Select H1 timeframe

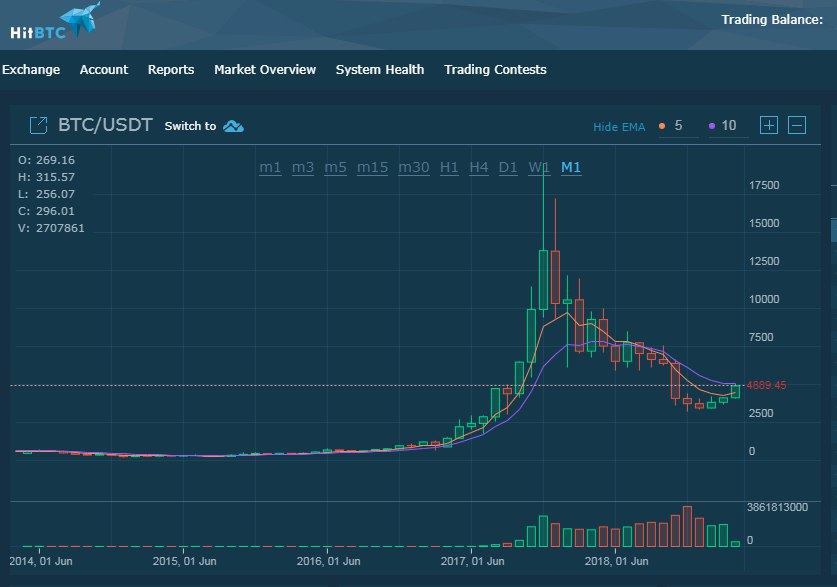coord(449,168)
